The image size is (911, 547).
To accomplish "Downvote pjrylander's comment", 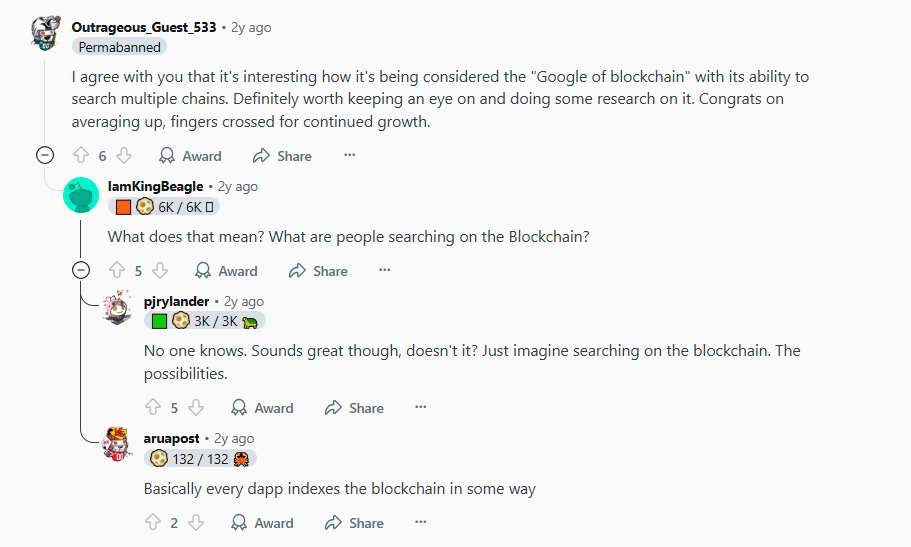I will coord(196,407).
